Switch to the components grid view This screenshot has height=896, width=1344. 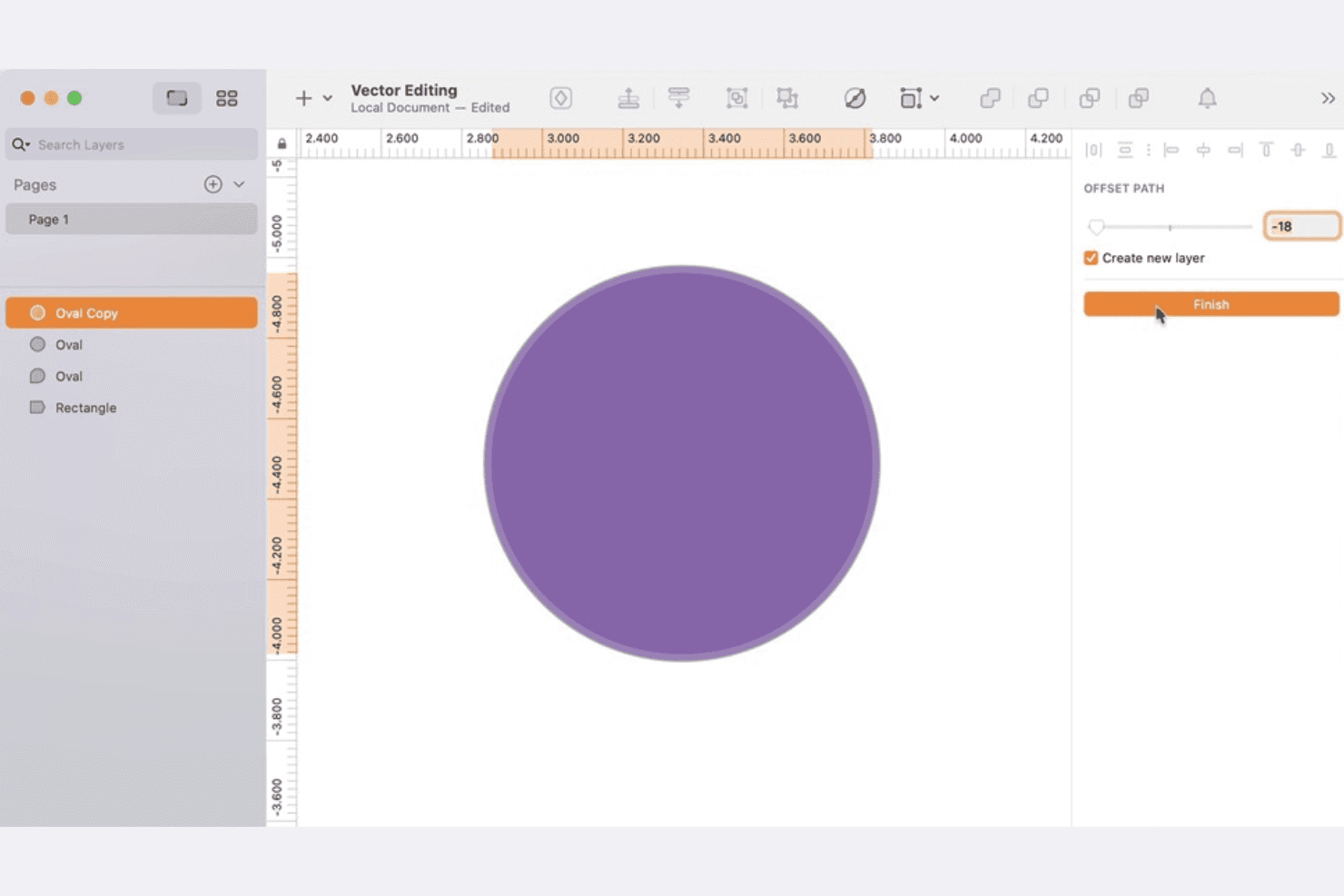point(227,98)
